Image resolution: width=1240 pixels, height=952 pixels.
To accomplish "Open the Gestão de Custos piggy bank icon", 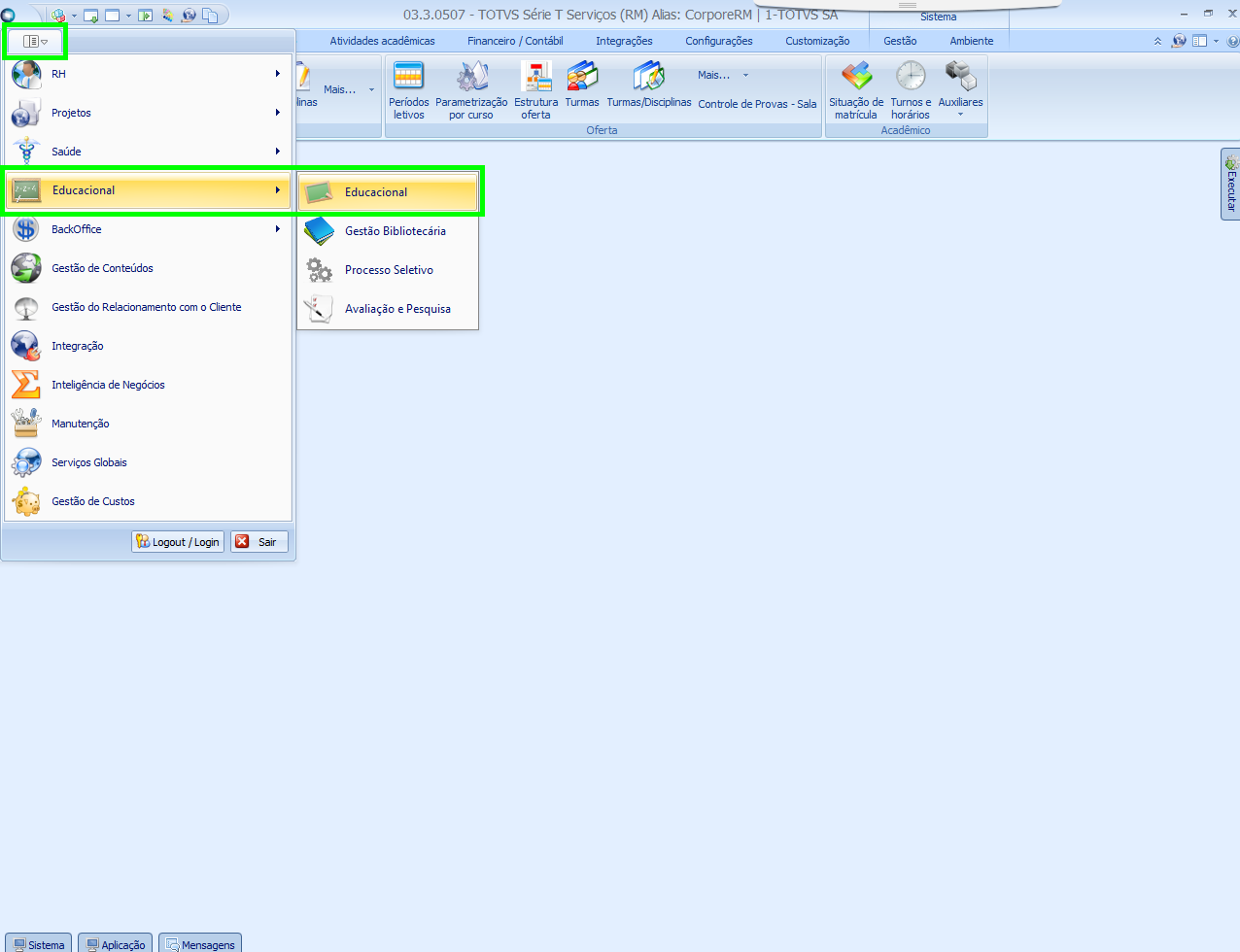I will (26, 502).
